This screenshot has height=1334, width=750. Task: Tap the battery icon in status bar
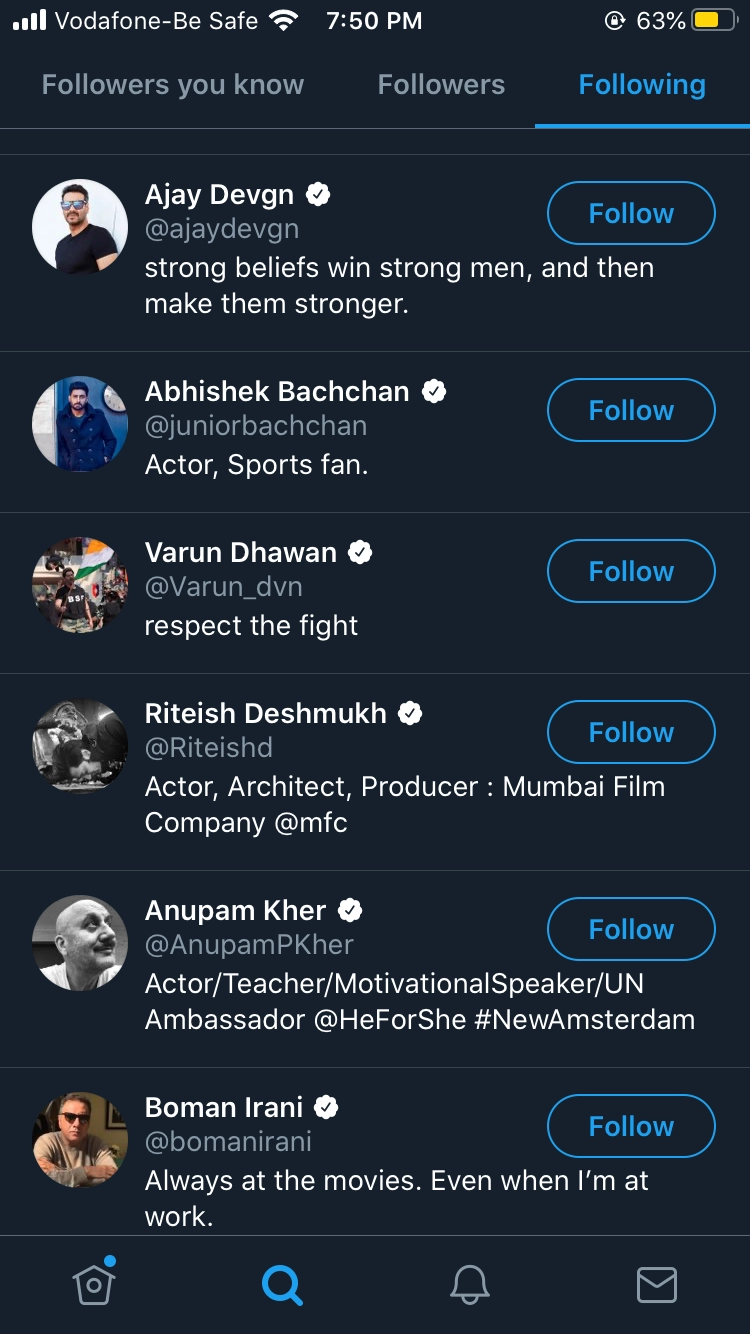[x=714, y=21]
